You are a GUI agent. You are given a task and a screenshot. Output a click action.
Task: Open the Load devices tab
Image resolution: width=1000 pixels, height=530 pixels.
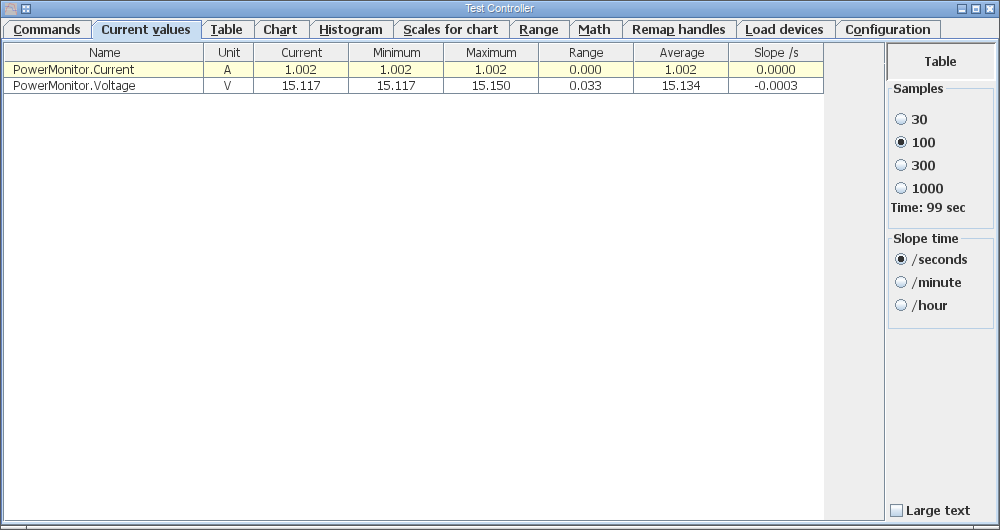[784, 30]
